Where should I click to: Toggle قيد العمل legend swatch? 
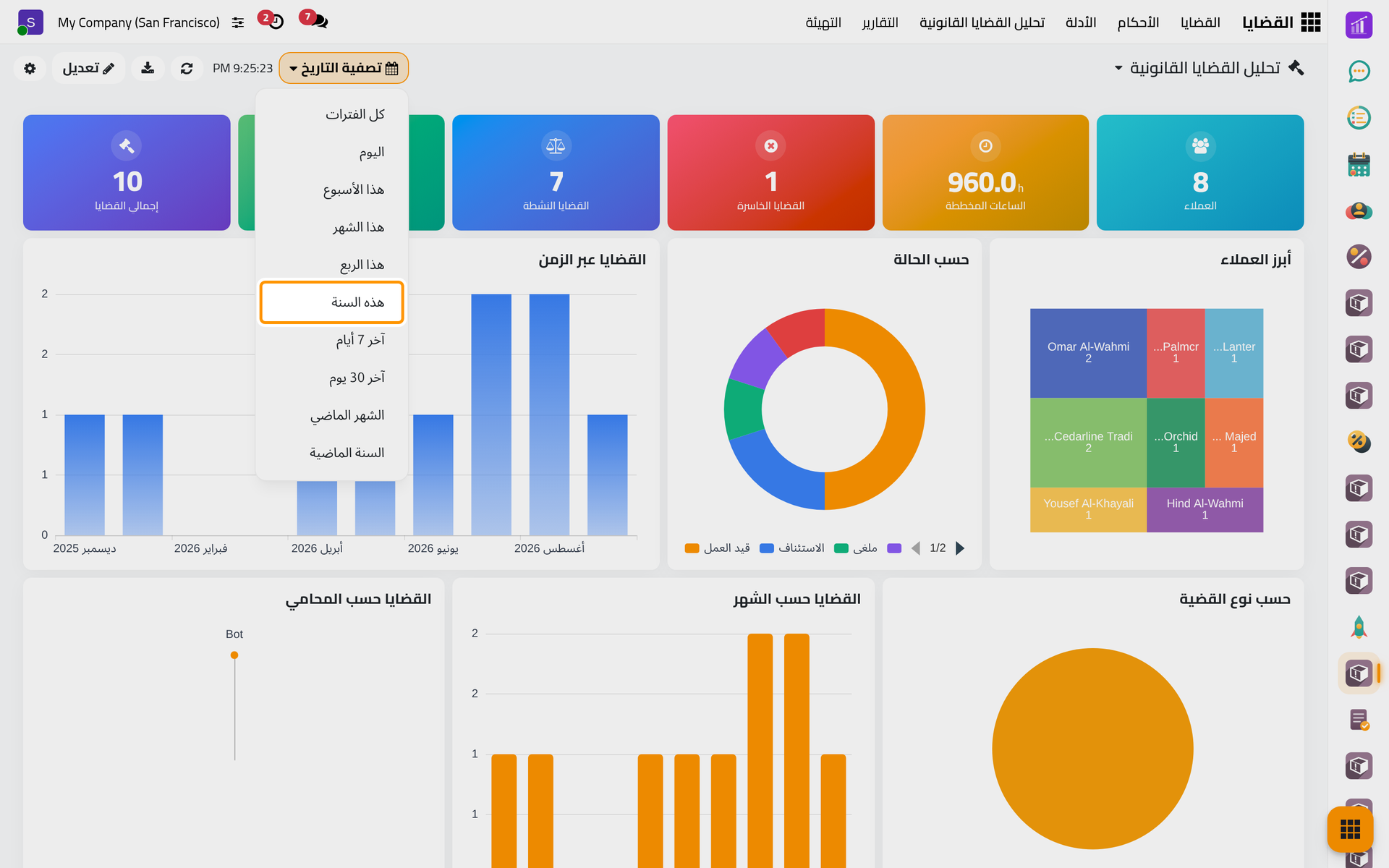pyautogui.click(x=692, y=548)
